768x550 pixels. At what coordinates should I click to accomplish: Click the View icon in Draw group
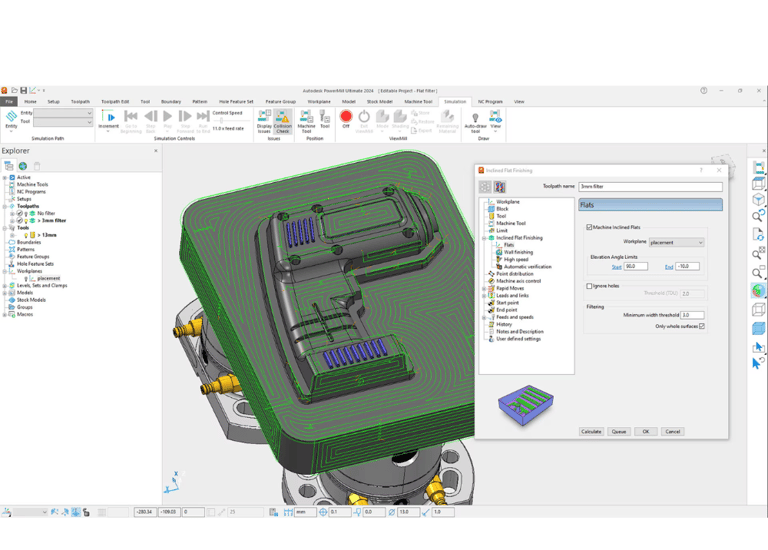coord(496,119)
